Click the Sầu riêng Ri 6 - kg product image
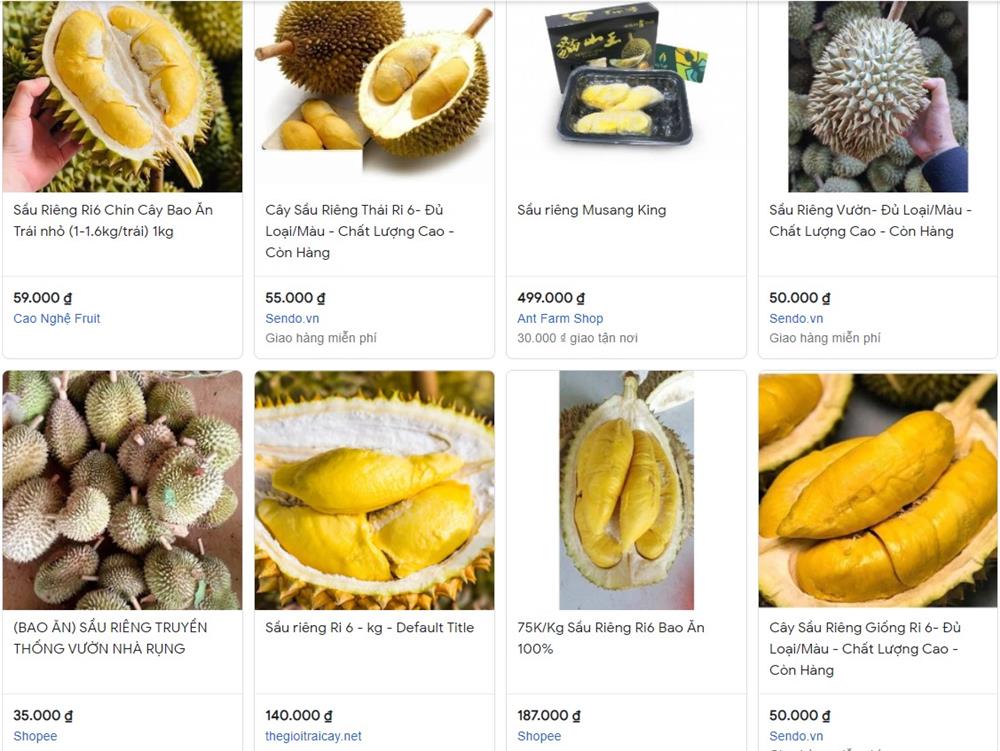The width and height of the screenshot is (1000, 751). pyautogui.click(x=374, y=490)
